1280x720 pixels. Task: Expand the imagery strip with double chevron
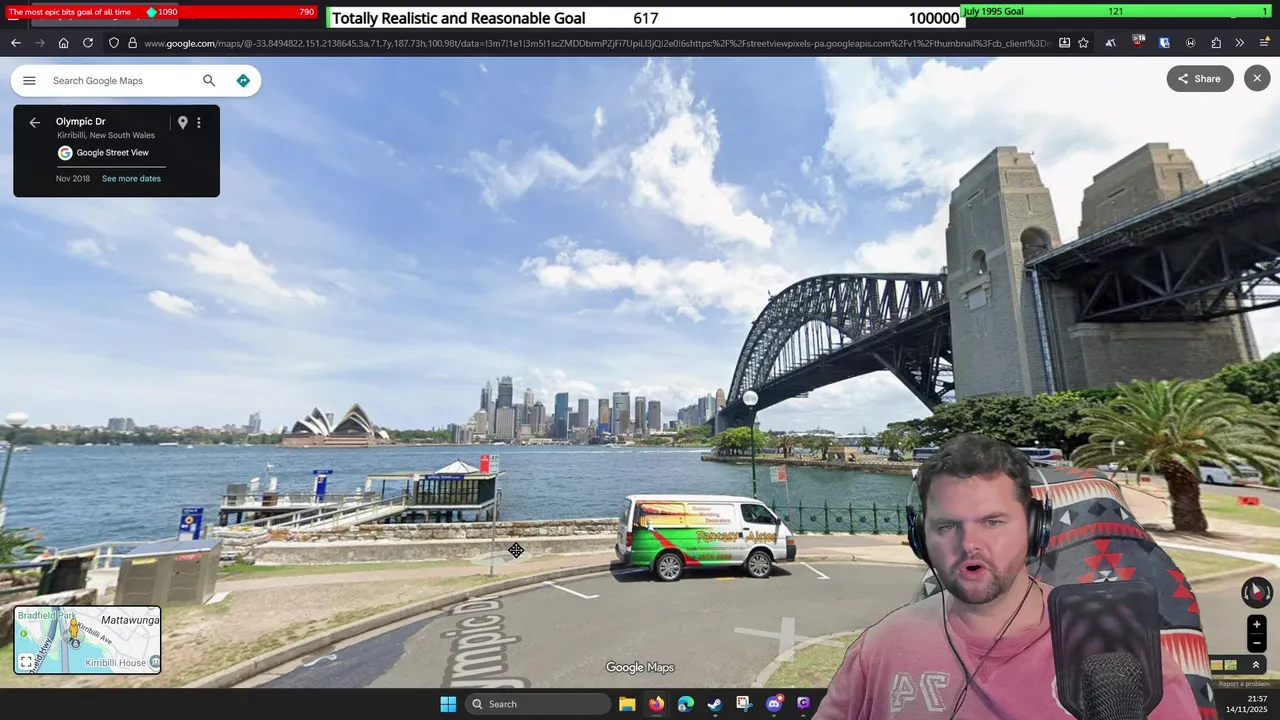click(1256, 665)
